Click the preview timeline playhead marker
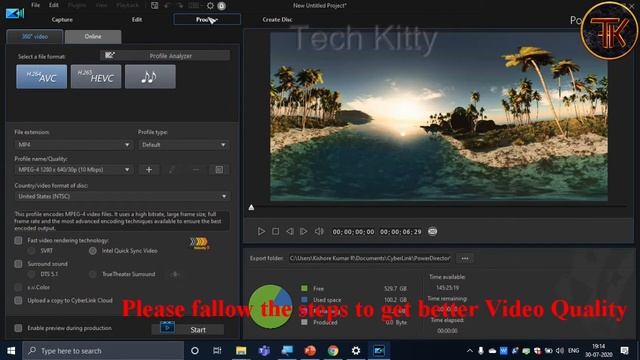Image resolution: width=640 pixels, height=360 pixels. pyautogui.click(x=251, y=207)
